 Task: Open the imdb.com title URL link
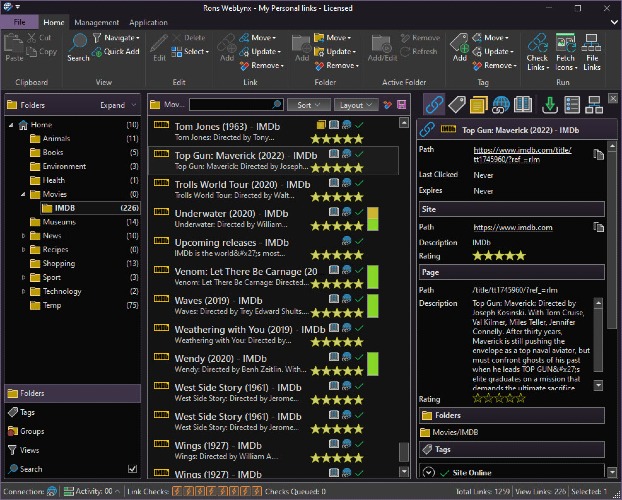click(522, 155)
